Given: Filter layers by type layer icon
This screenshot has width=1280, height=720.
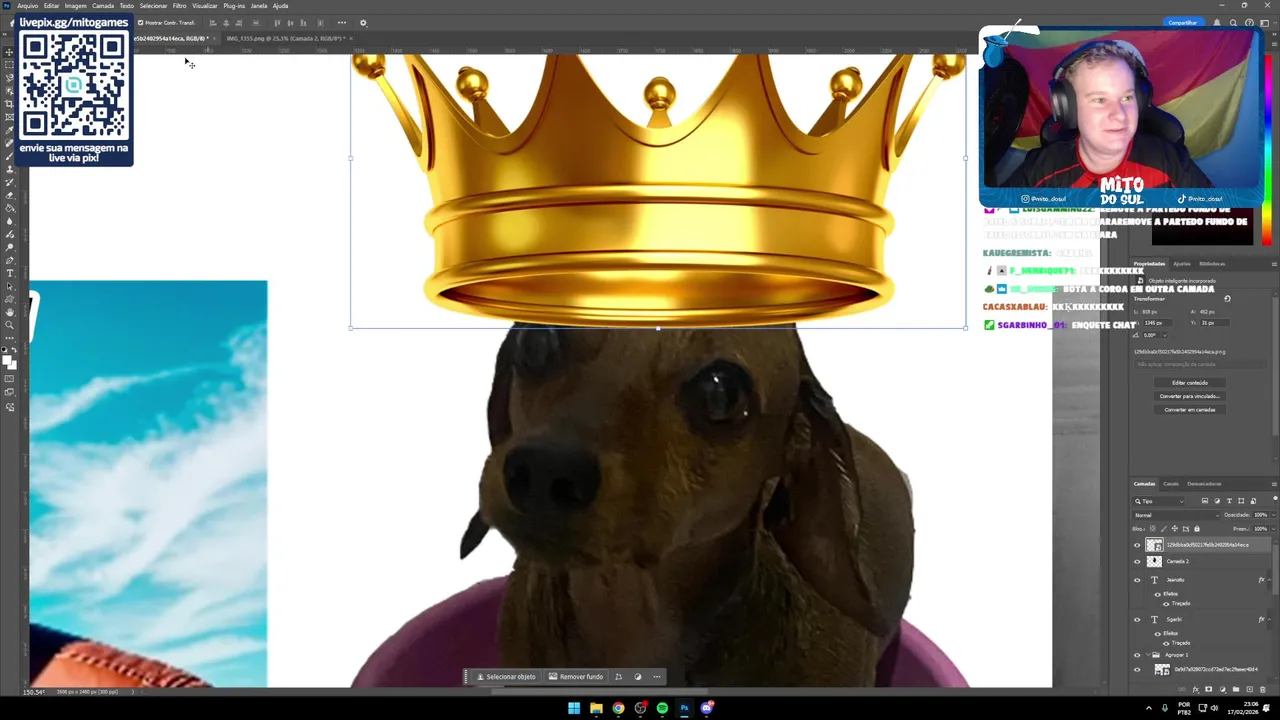Looking at the screenshot, I should coord(1229,501).
